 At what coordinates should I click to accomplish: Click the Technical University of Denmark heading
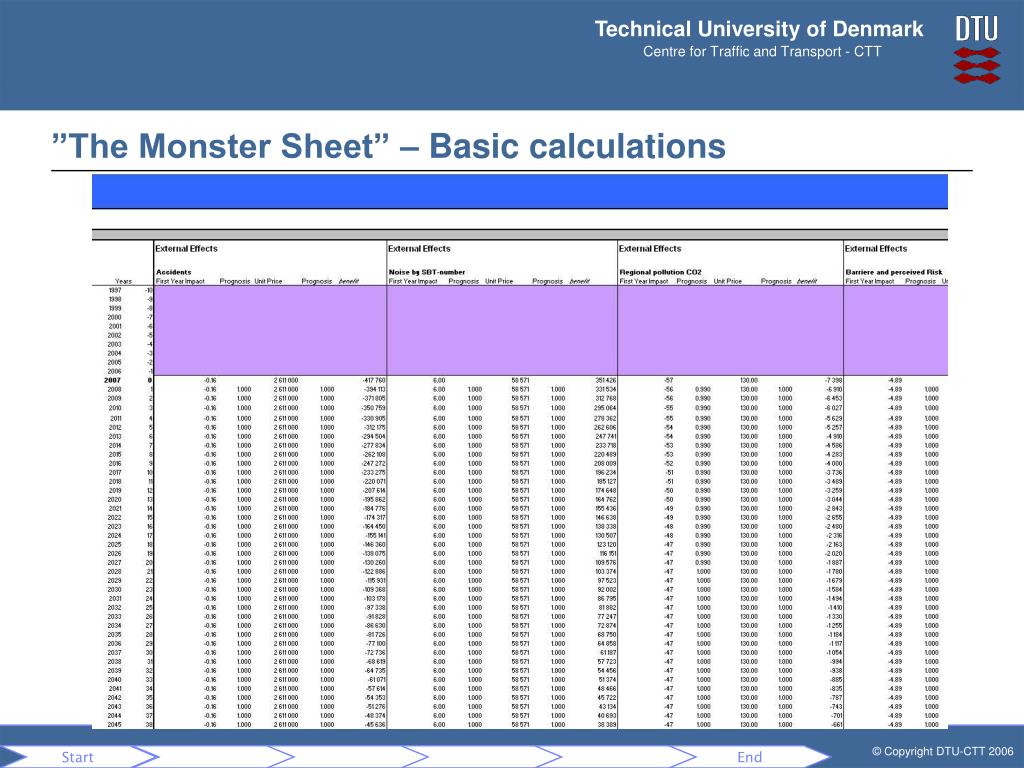[x=759, y=29]
